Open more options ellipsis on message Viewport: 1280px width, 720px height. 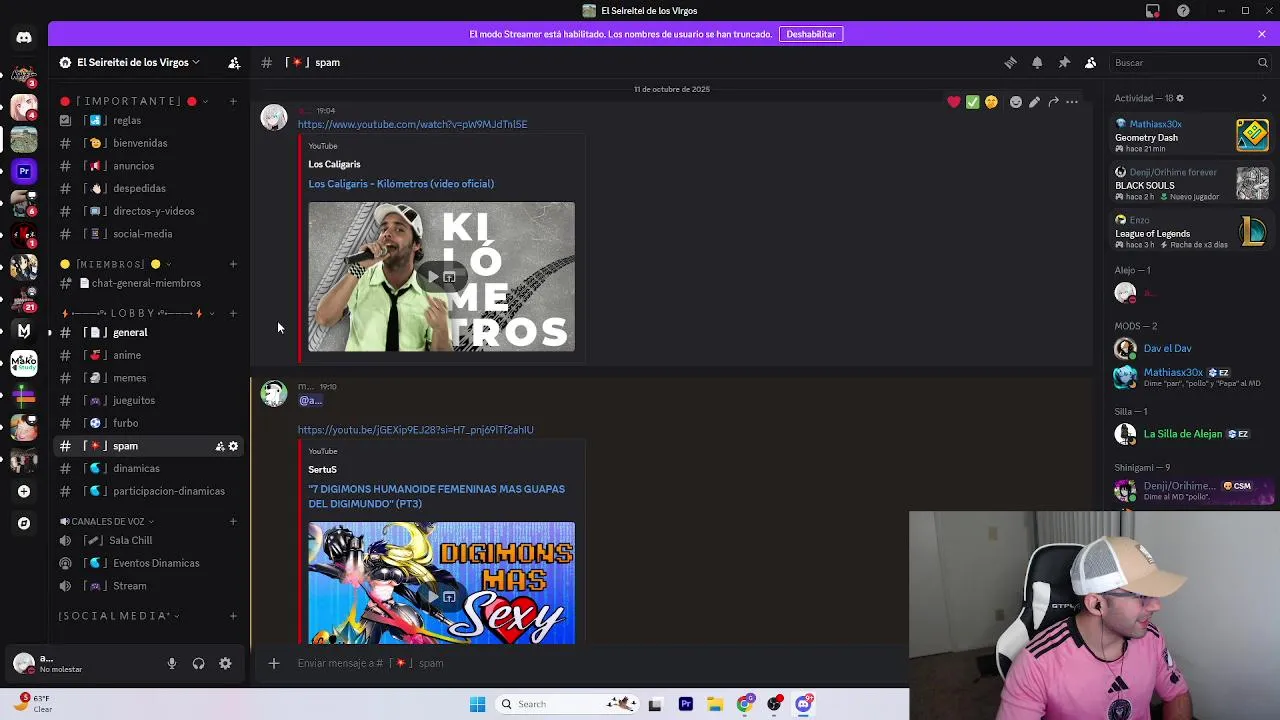[1072, 102]
